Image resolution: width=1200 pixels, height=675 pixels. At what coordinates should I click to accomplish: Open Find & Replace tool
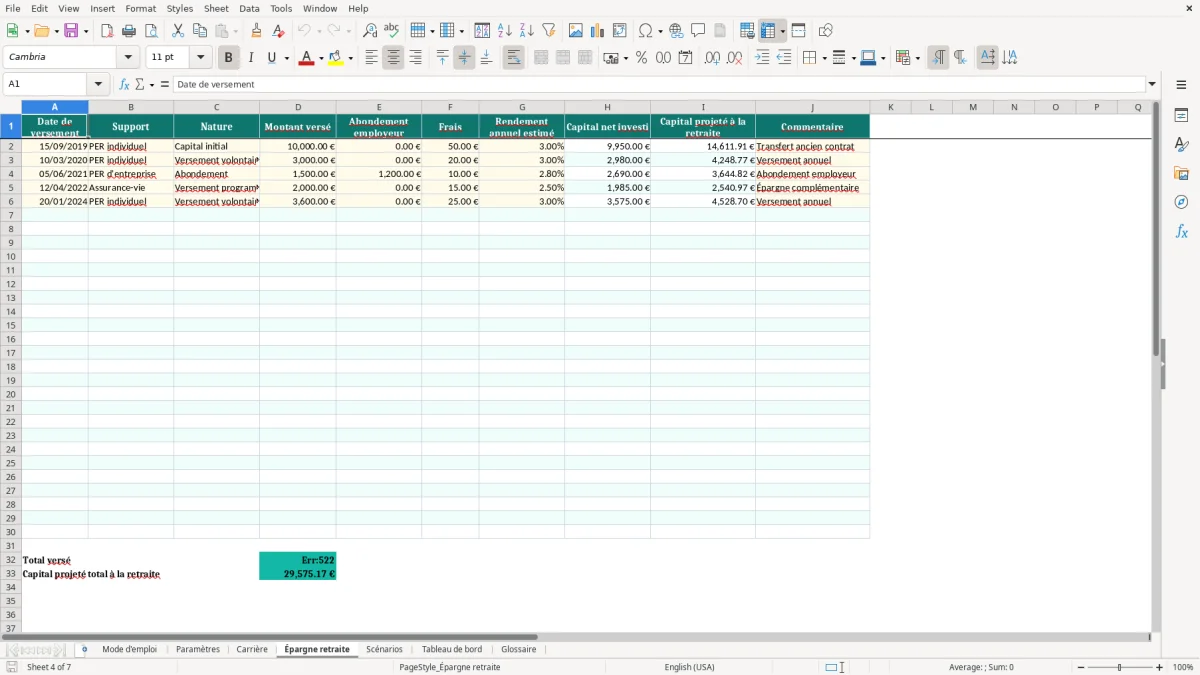coord(370,31)
